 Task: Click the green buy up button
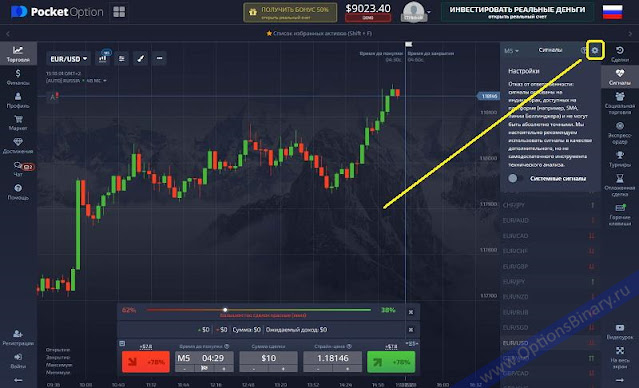[391, 362]
